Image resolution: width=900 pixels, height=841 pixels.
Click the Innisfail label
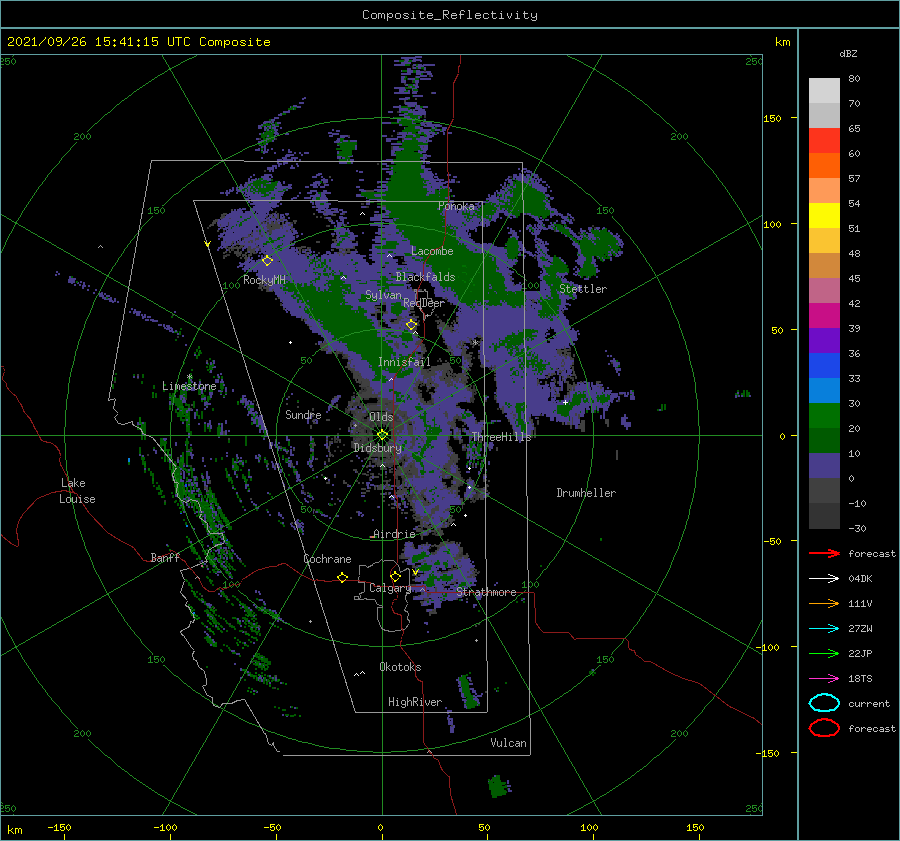tap(404, 362)
